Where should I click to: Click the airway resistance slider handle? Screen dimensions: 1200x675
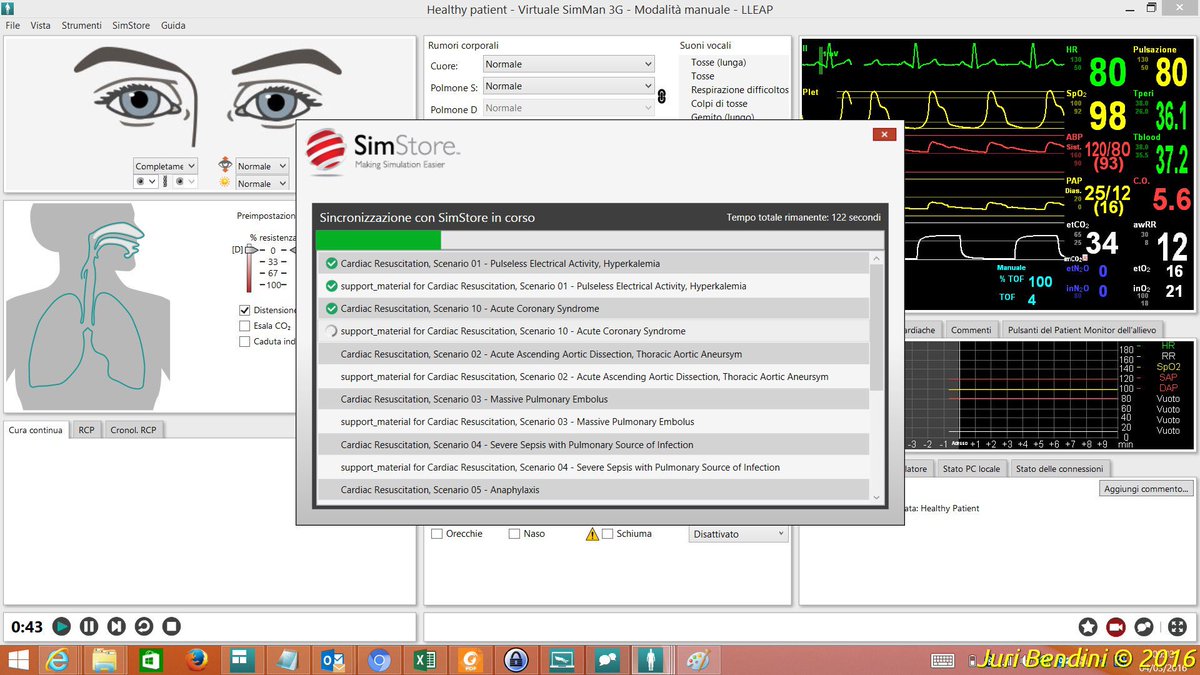[x=252, y=250]
